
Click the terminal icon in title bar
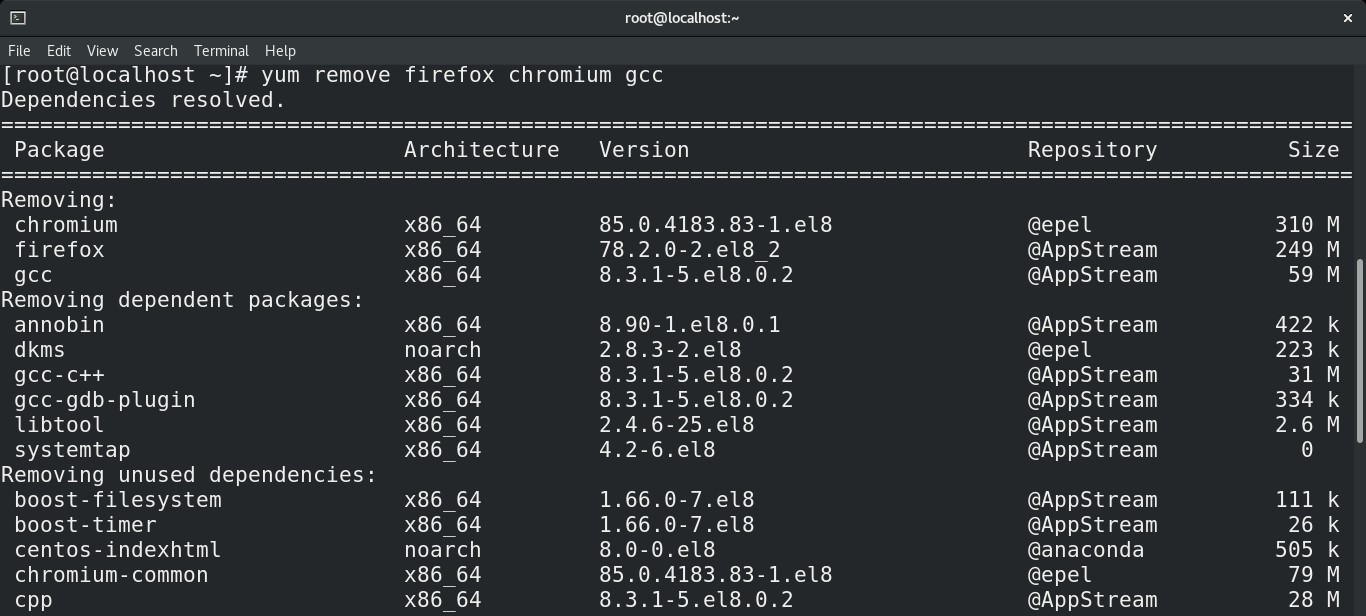(18, 17)
